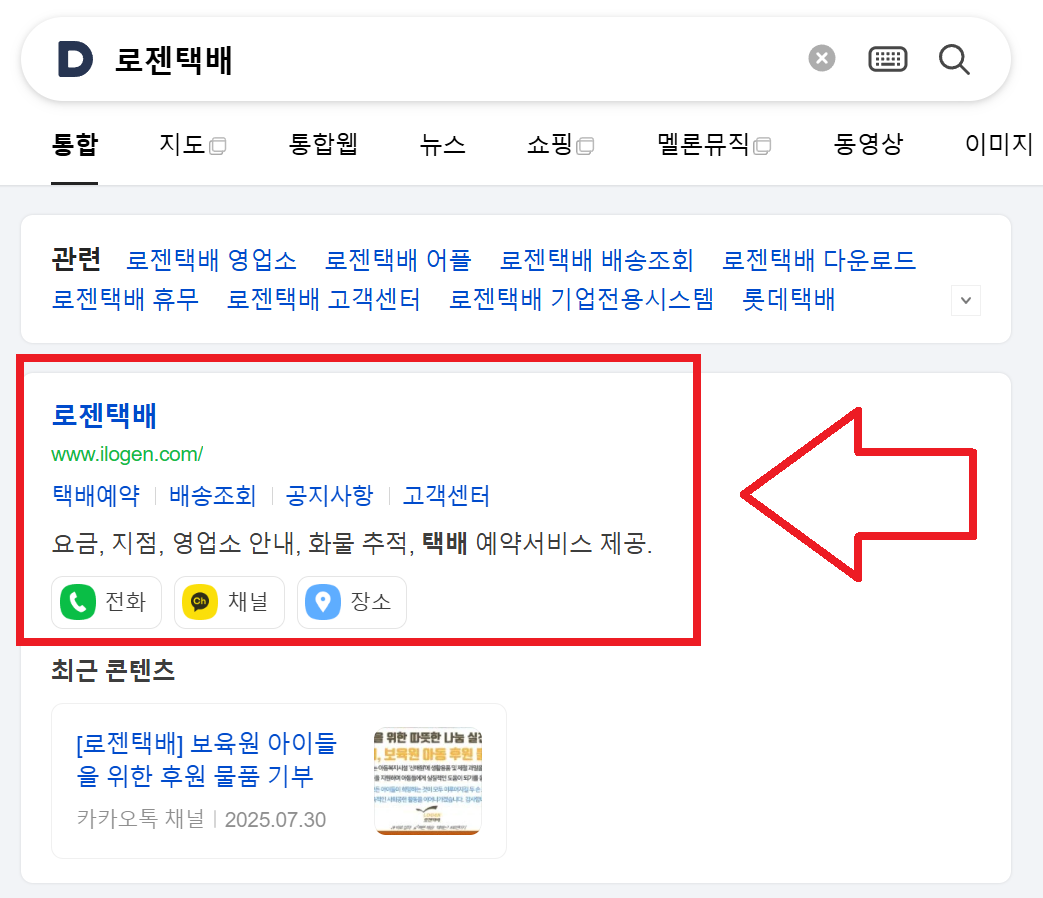The width and height of the screenshot is (1043, 898).
Task: Open the 로젠택배 고객센터 related search
Action: [x=325, y=299]
